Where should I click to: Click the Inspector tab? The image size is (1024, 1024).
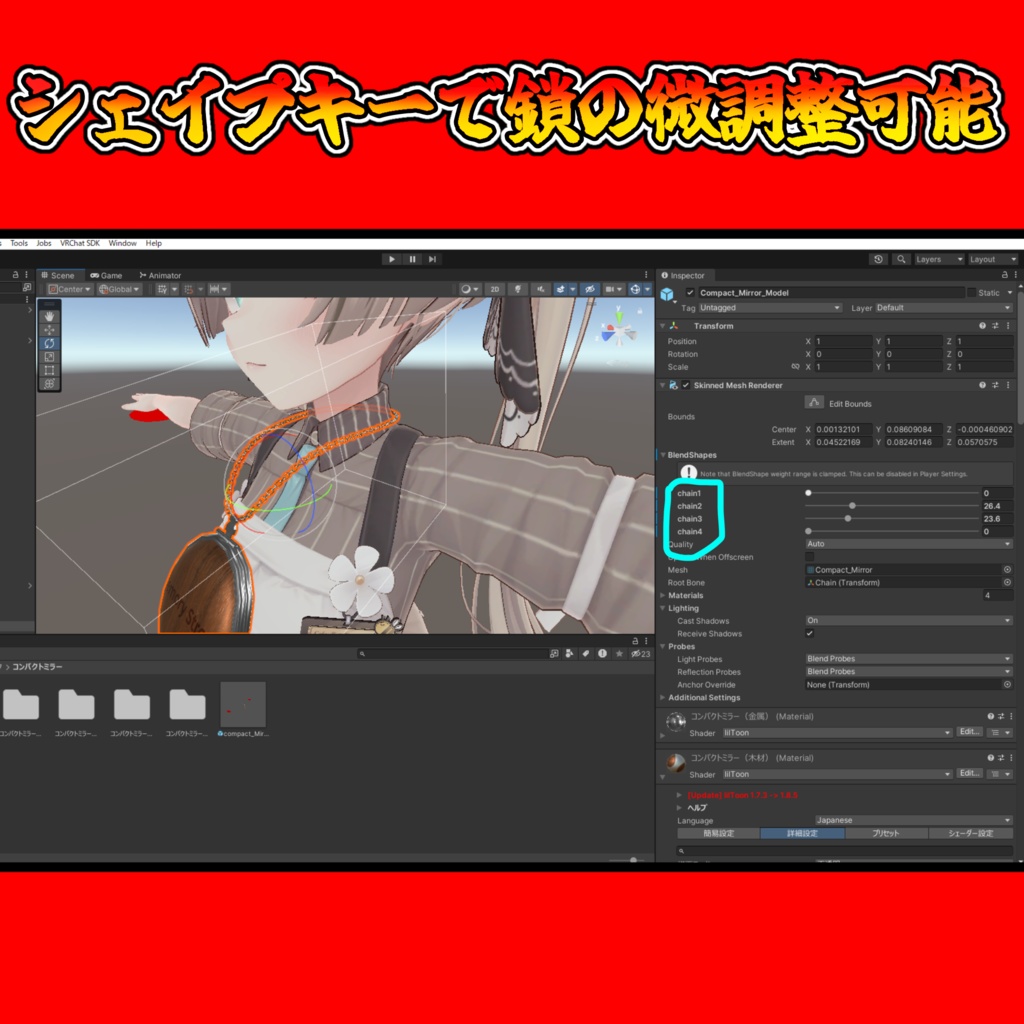tap(683, 276)
